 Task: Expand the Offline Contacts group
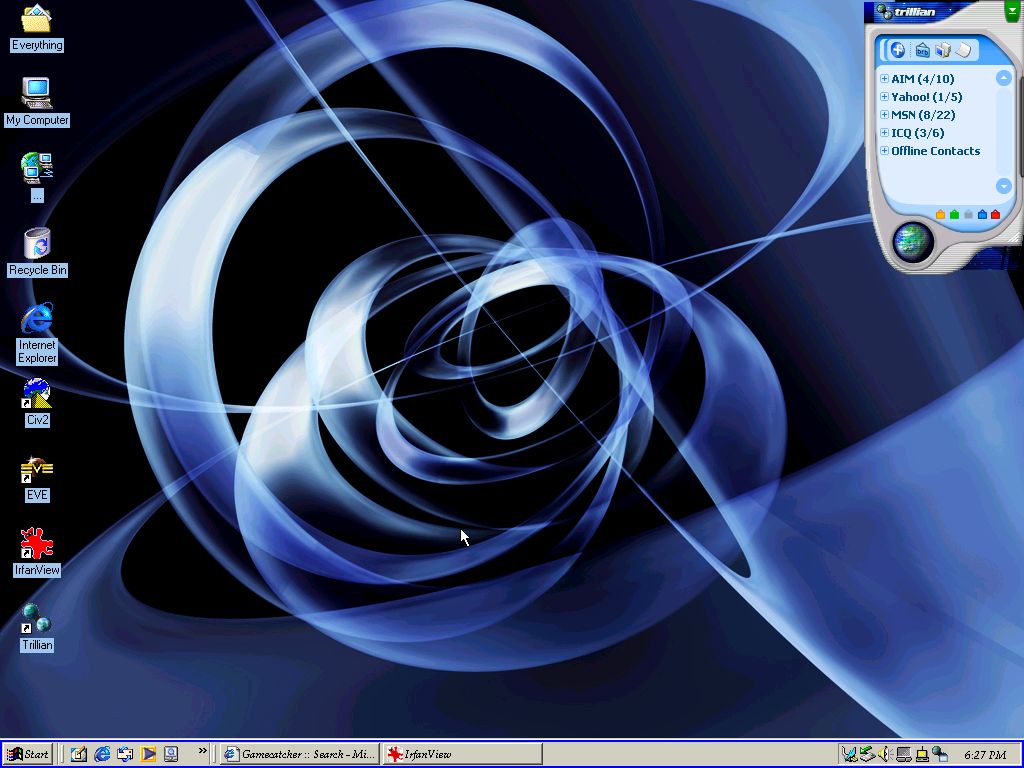(x=884, y=150)
